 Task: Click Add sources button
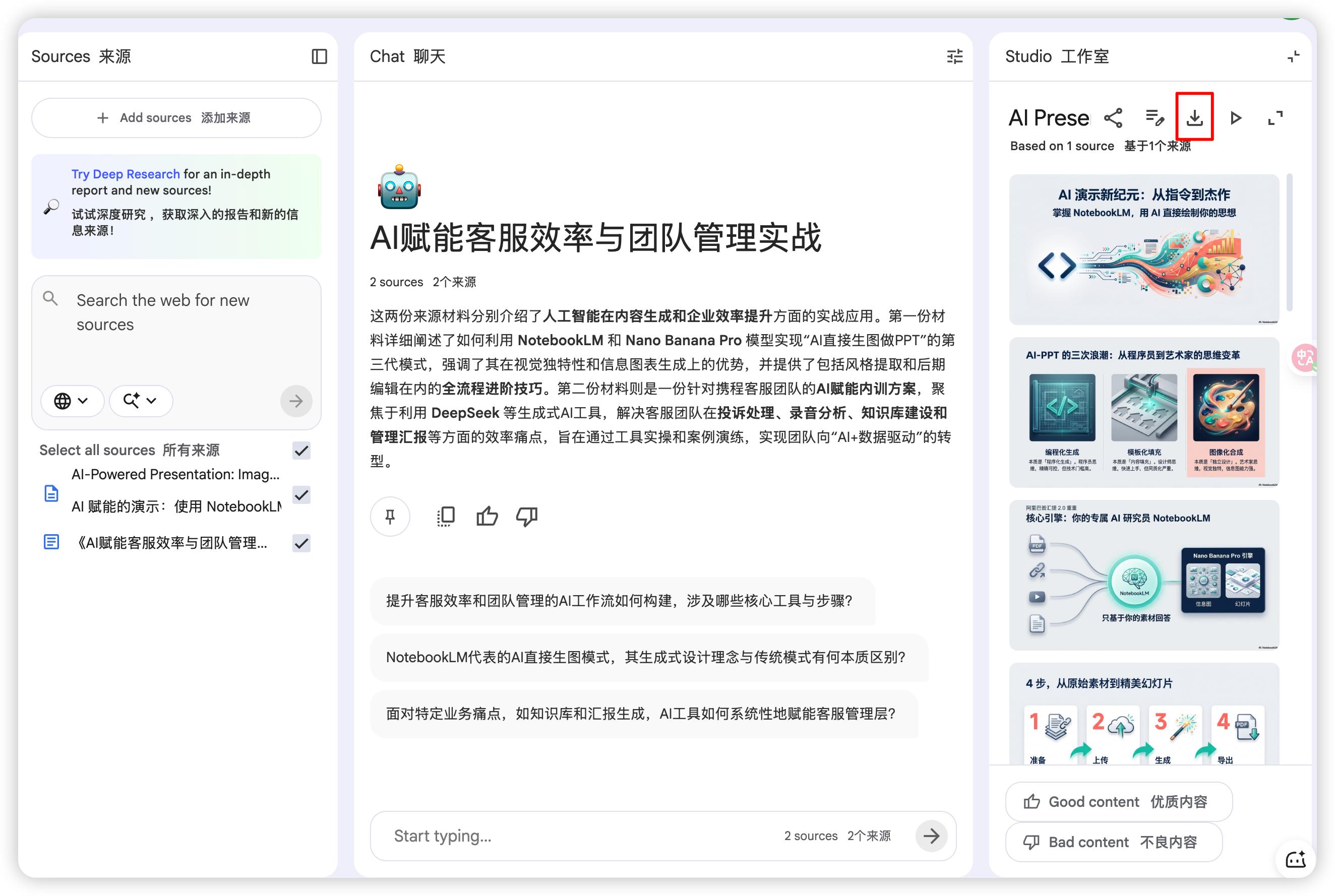[176, 118]
